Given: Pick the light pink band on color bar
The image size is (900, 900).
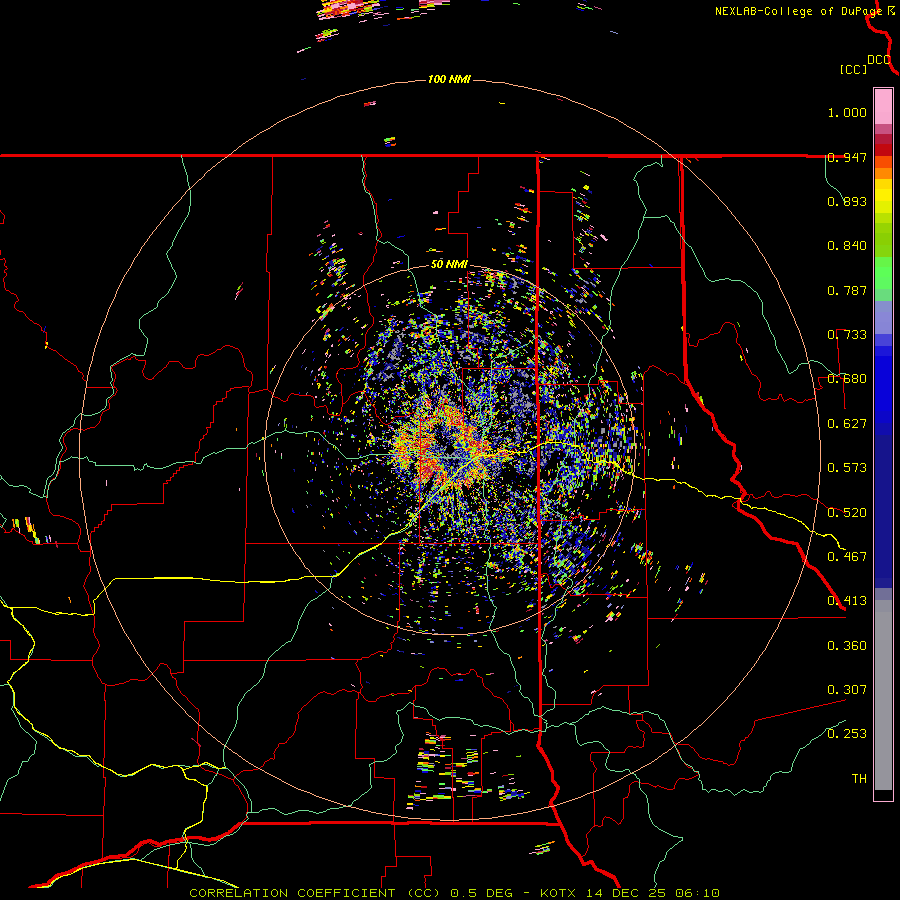Looking at the screenshot, I should click(x=883, y=107).
